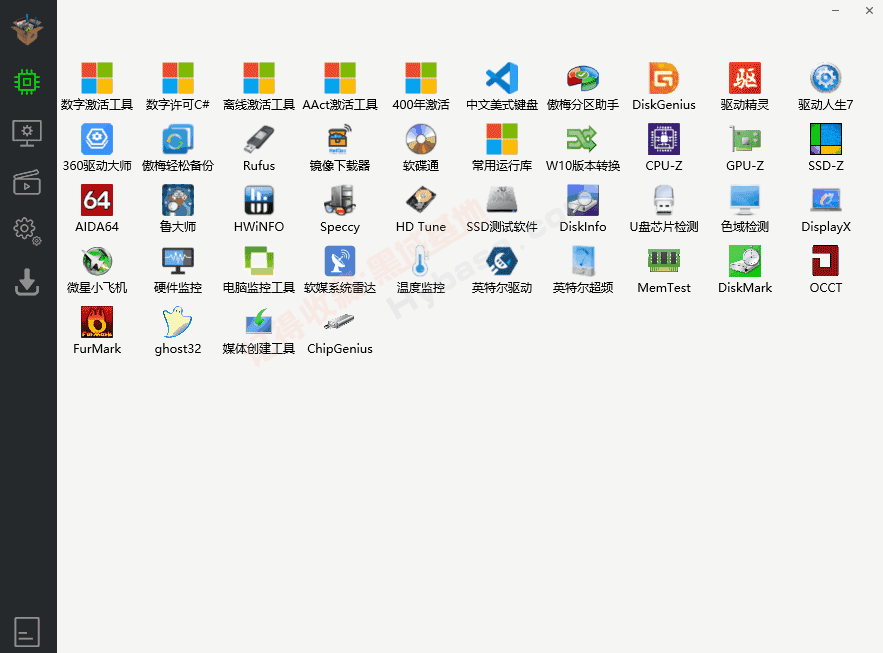883x653 pixels.
Task: Launch 驱动精灵
Action: pyautogui.click(x=745, y=87)
